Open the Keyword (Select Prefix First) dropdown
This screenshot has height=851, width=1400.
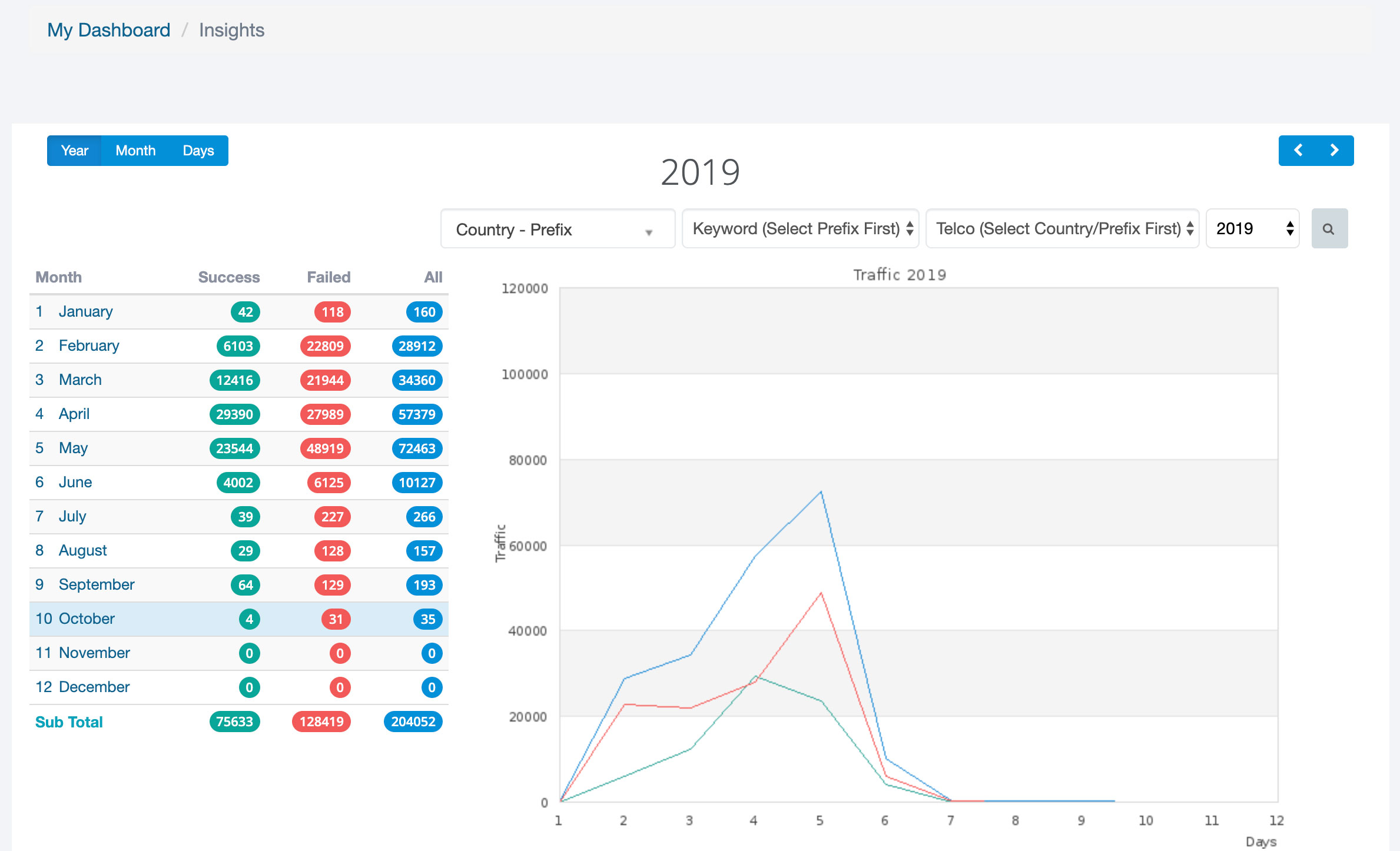[800, 229]
